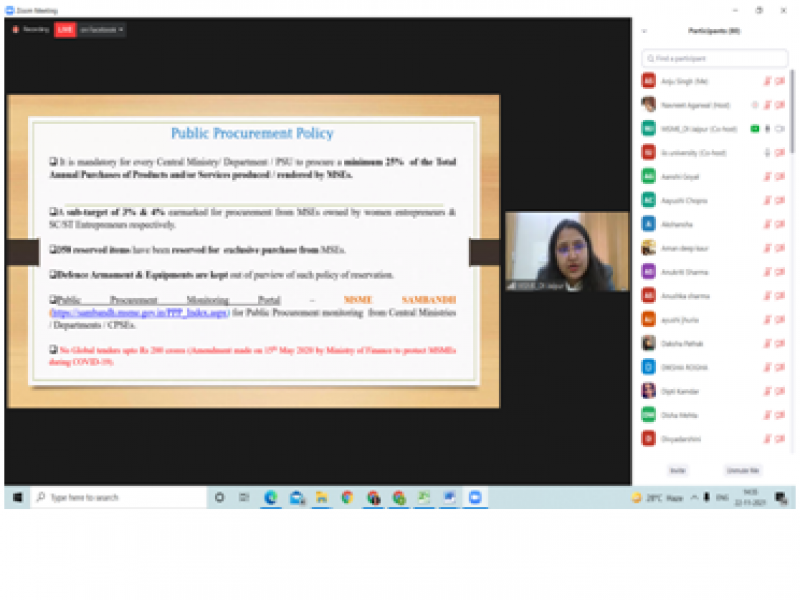
Task: Toggle the camera-off icon for Disha Mehta
Action: coord(780,414)
